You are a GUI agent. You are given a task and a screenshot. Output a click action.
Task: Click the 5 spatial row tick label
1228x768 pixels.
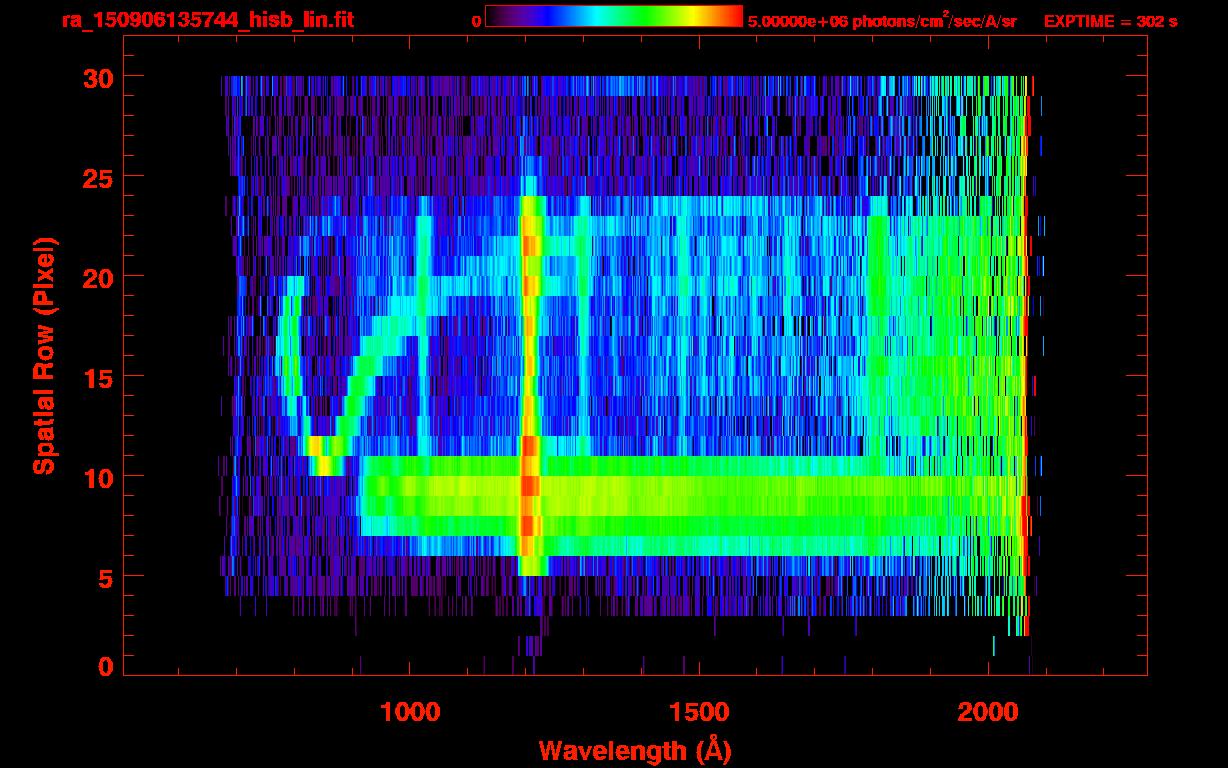click(105, 577)
